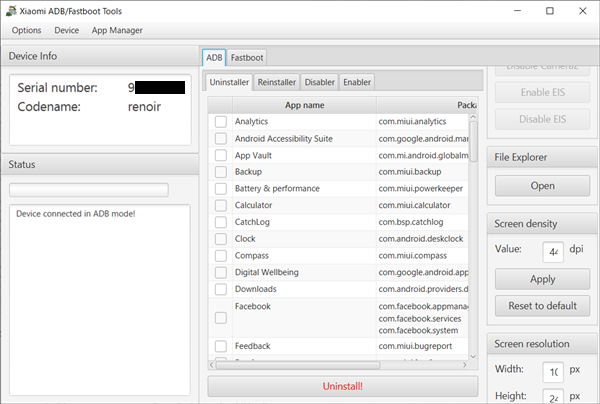600x404 pixels.
Task: Click the horizontal scroll left arrow
Action: 212,365
